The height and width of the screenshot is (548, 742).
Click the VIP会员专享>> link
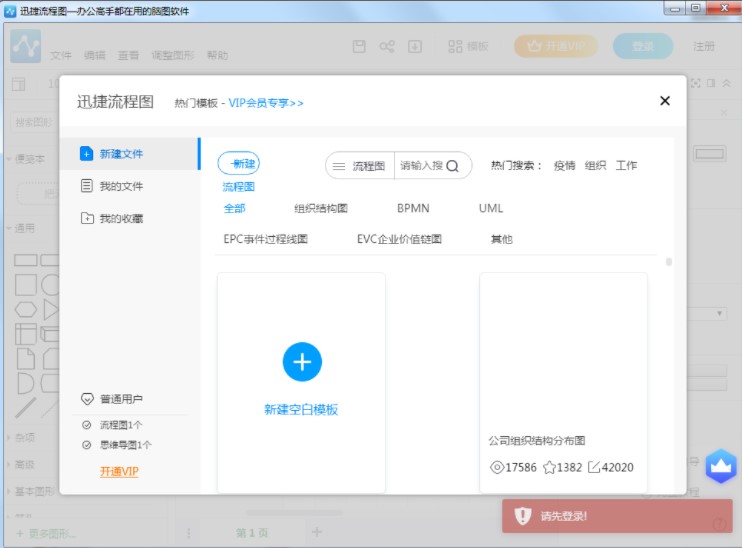coord(266,103)
